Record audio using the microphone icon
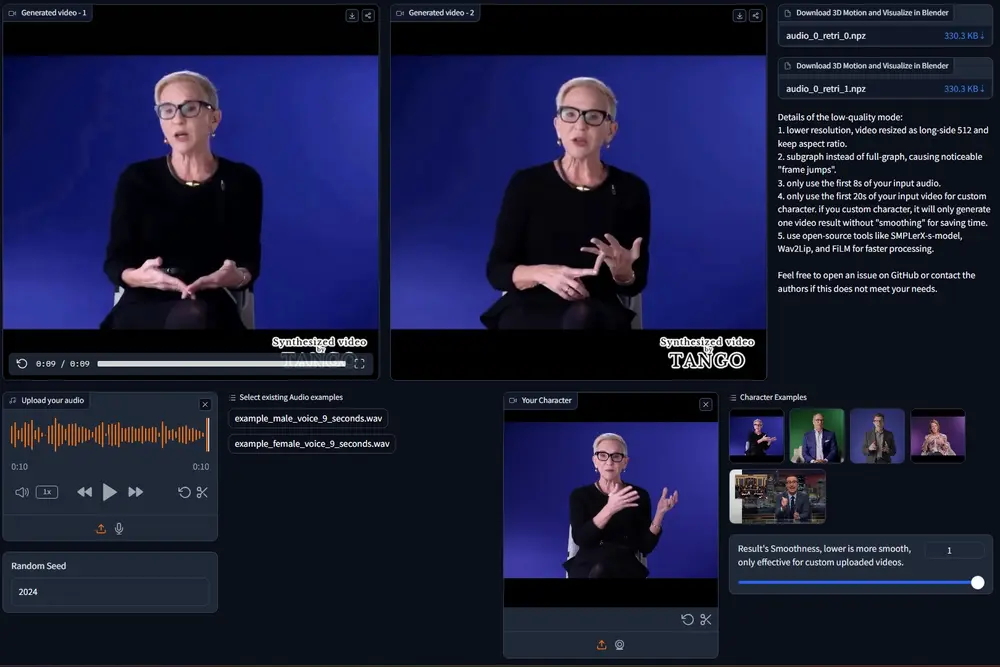Viewport: 1000px width, 667px height. 119,529
